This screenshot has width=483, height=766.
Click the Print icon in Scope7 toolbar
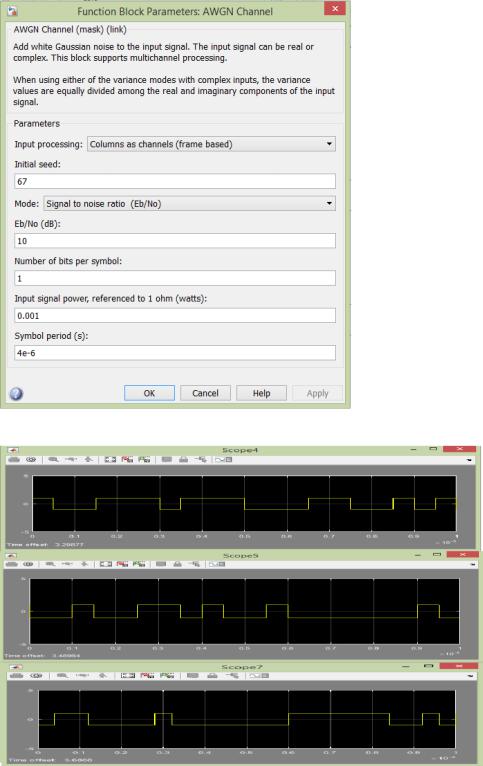point(16,676)
